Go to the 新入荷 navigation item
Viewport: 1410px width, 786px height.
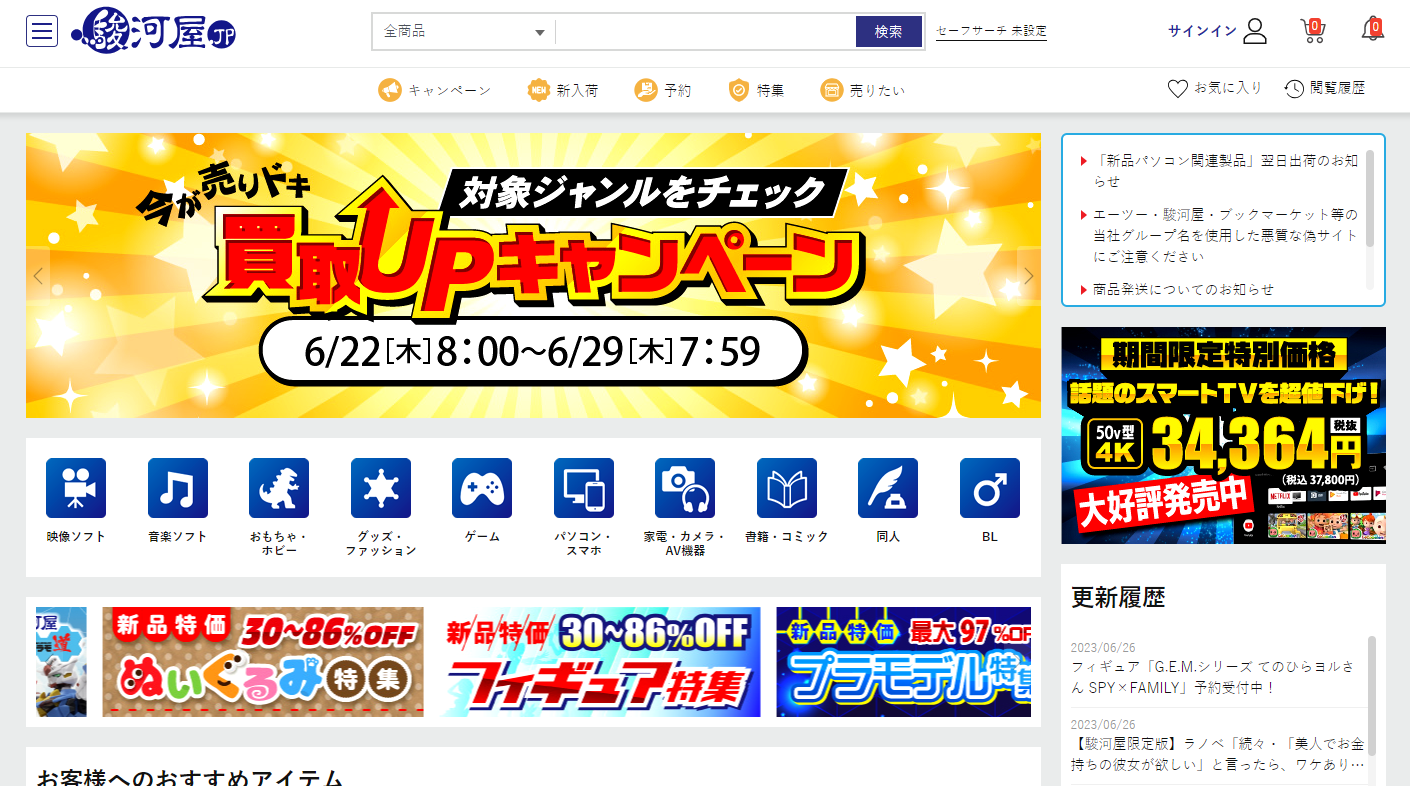[563, 90]
